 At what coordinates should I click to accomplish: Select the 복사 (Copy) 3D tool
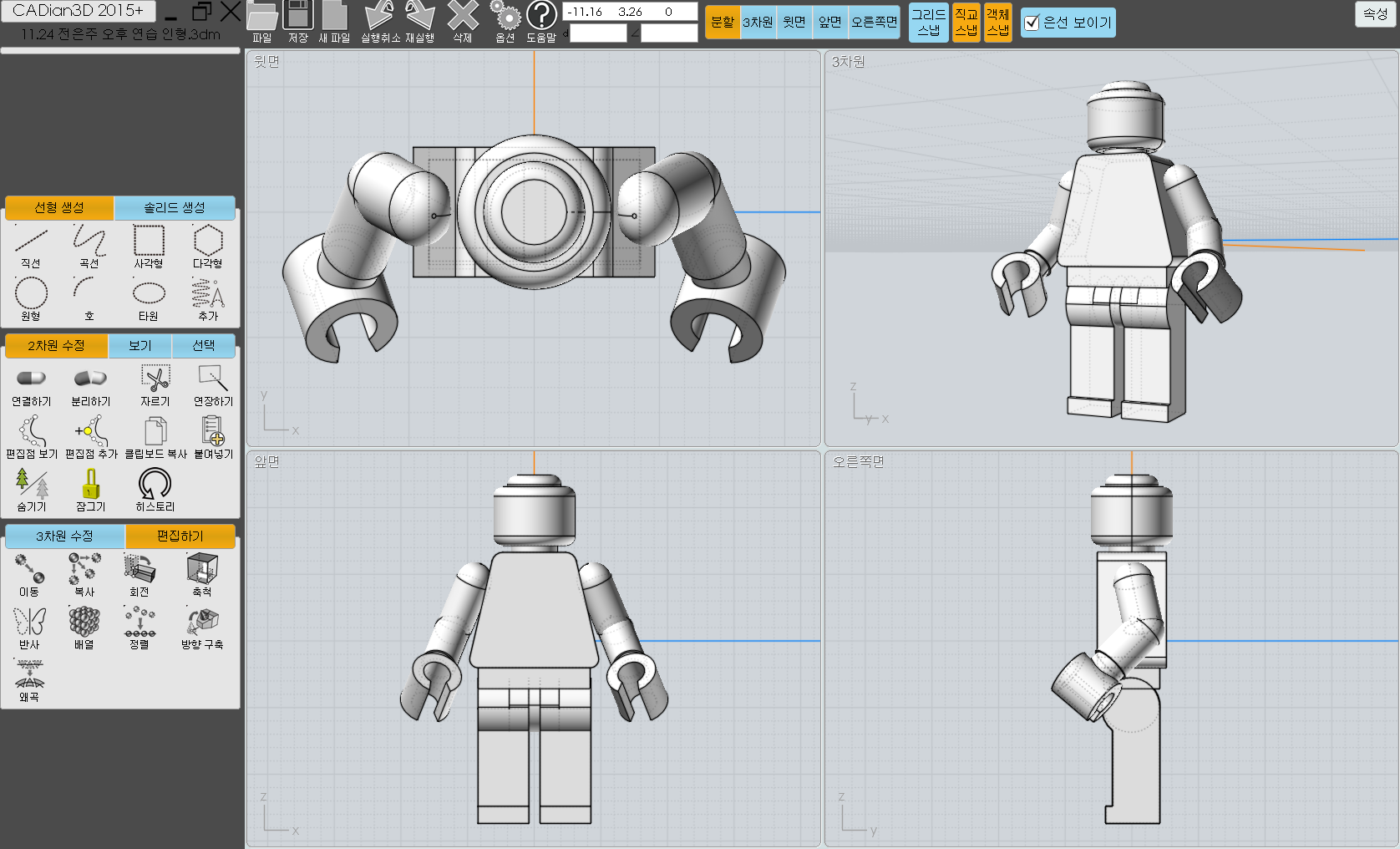(x=84, y=568)
